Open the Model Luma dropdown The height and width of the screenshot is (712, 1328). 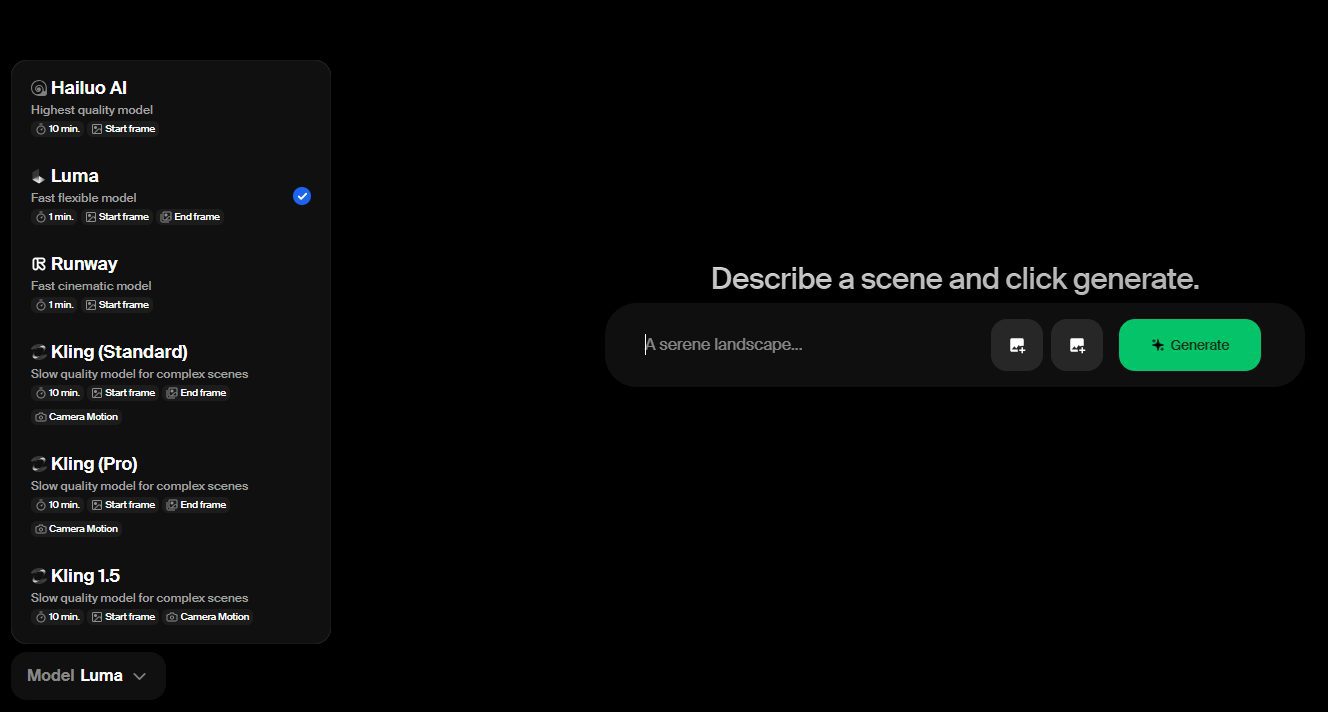tap(88, 676)
